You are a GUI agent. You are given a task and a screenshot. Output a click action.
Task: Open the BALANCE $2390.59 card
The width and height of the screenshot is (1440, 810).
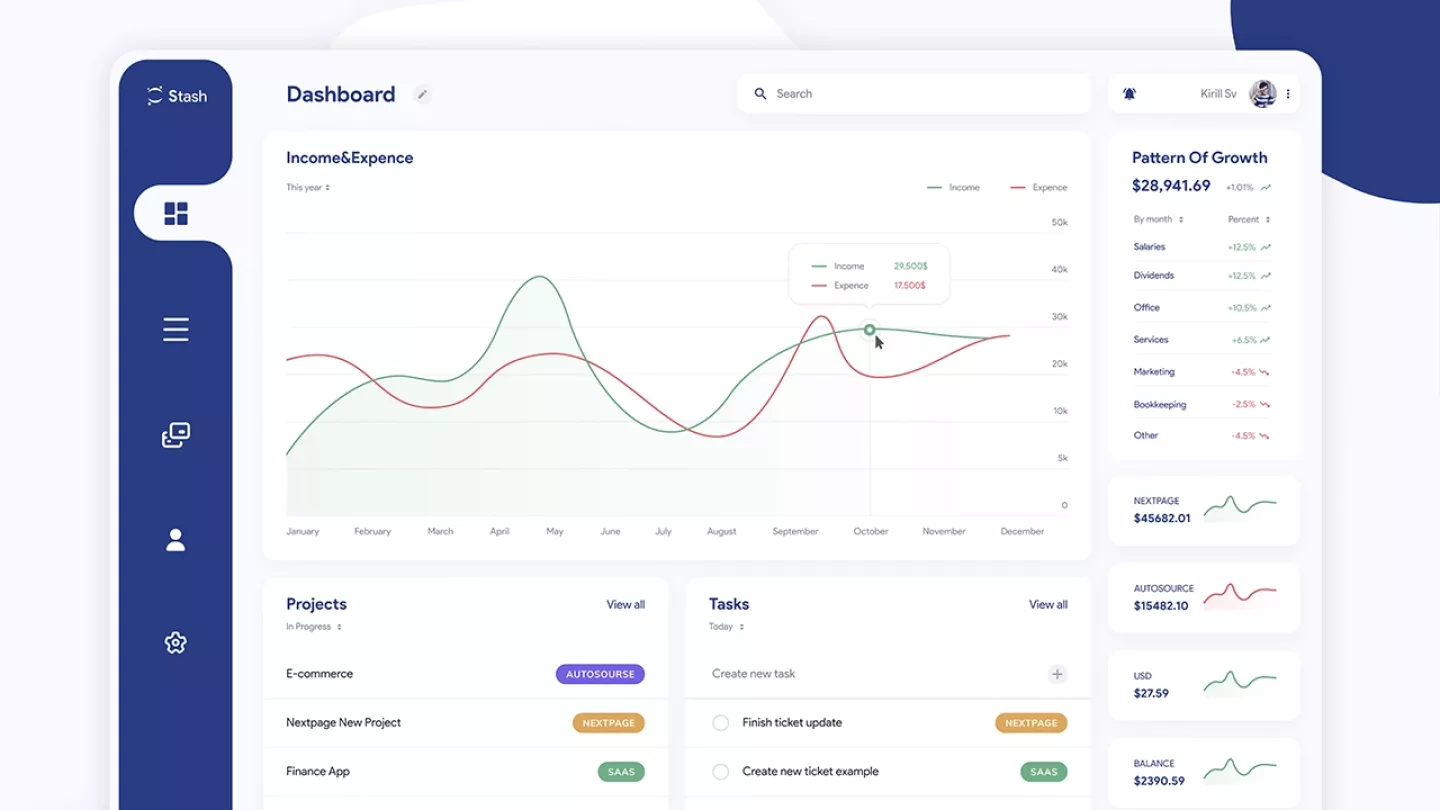coord(1204,772)
